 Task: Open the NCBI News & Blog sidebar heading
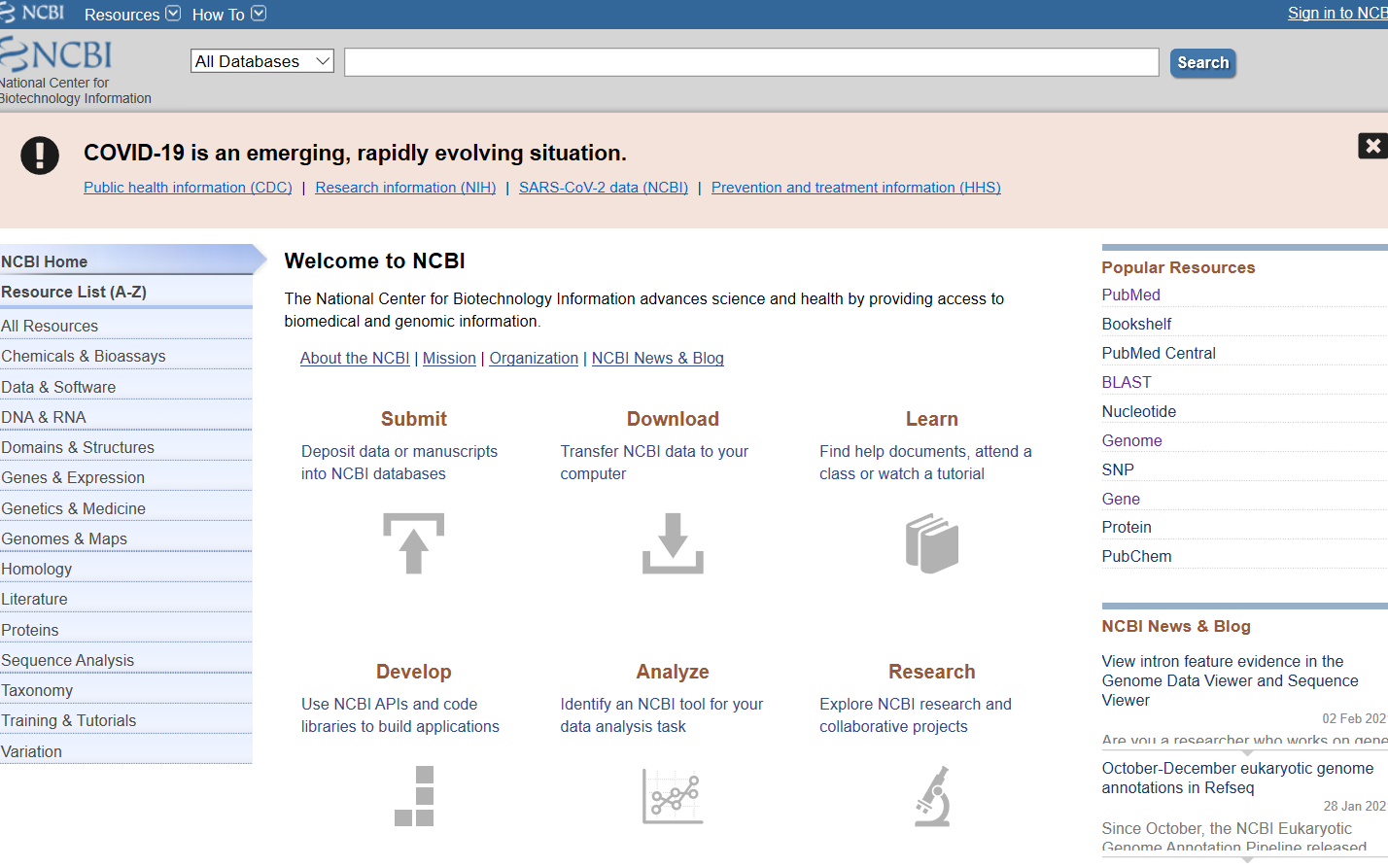(x=1176, y=626)
